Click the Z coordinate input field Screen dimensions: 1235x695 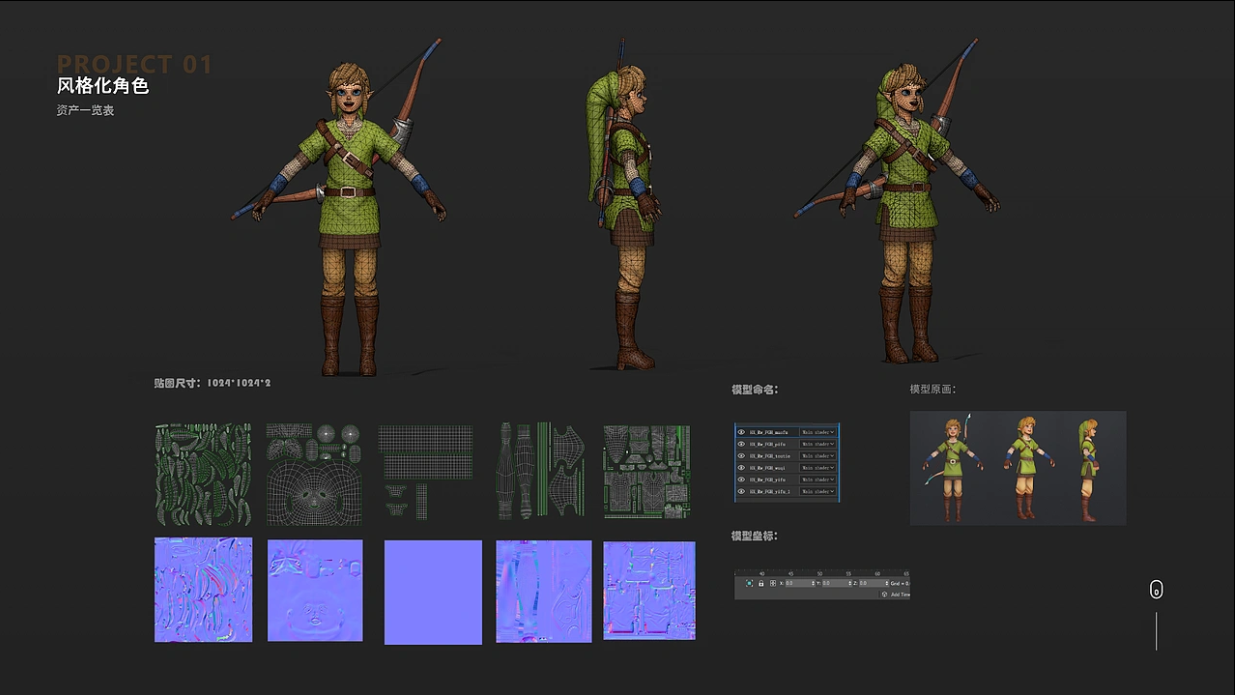click(x=873, y=583)
